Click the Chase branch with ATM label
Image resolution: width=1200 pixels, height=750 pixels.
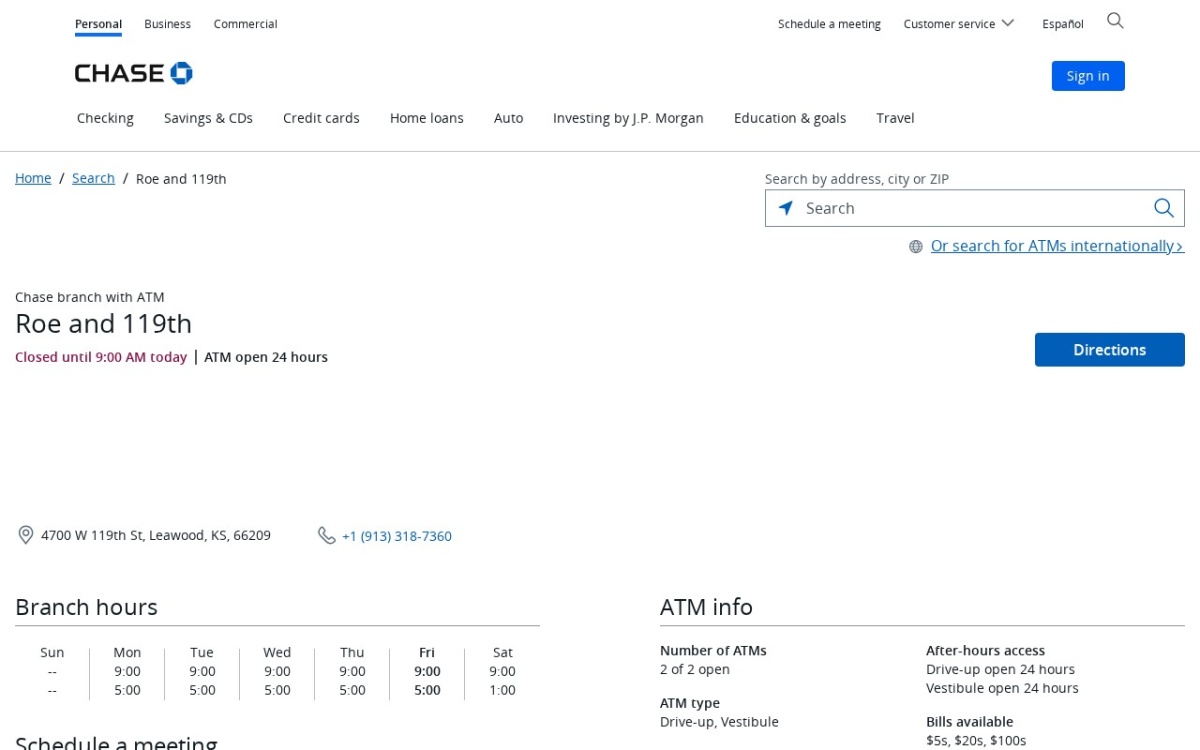(90, 297)
